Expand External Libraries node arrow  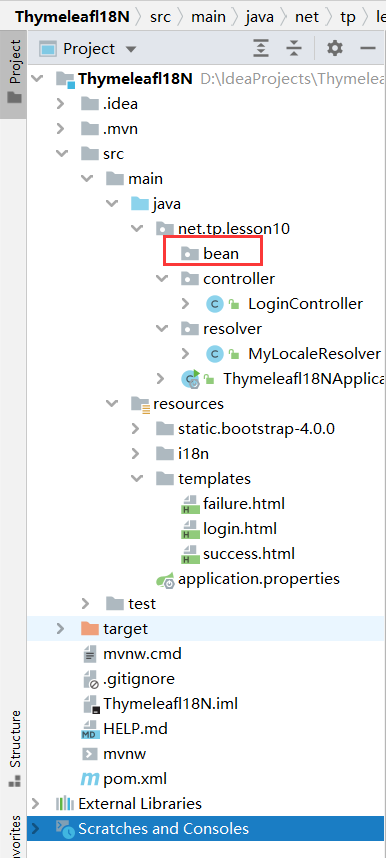tap(36, 803)
